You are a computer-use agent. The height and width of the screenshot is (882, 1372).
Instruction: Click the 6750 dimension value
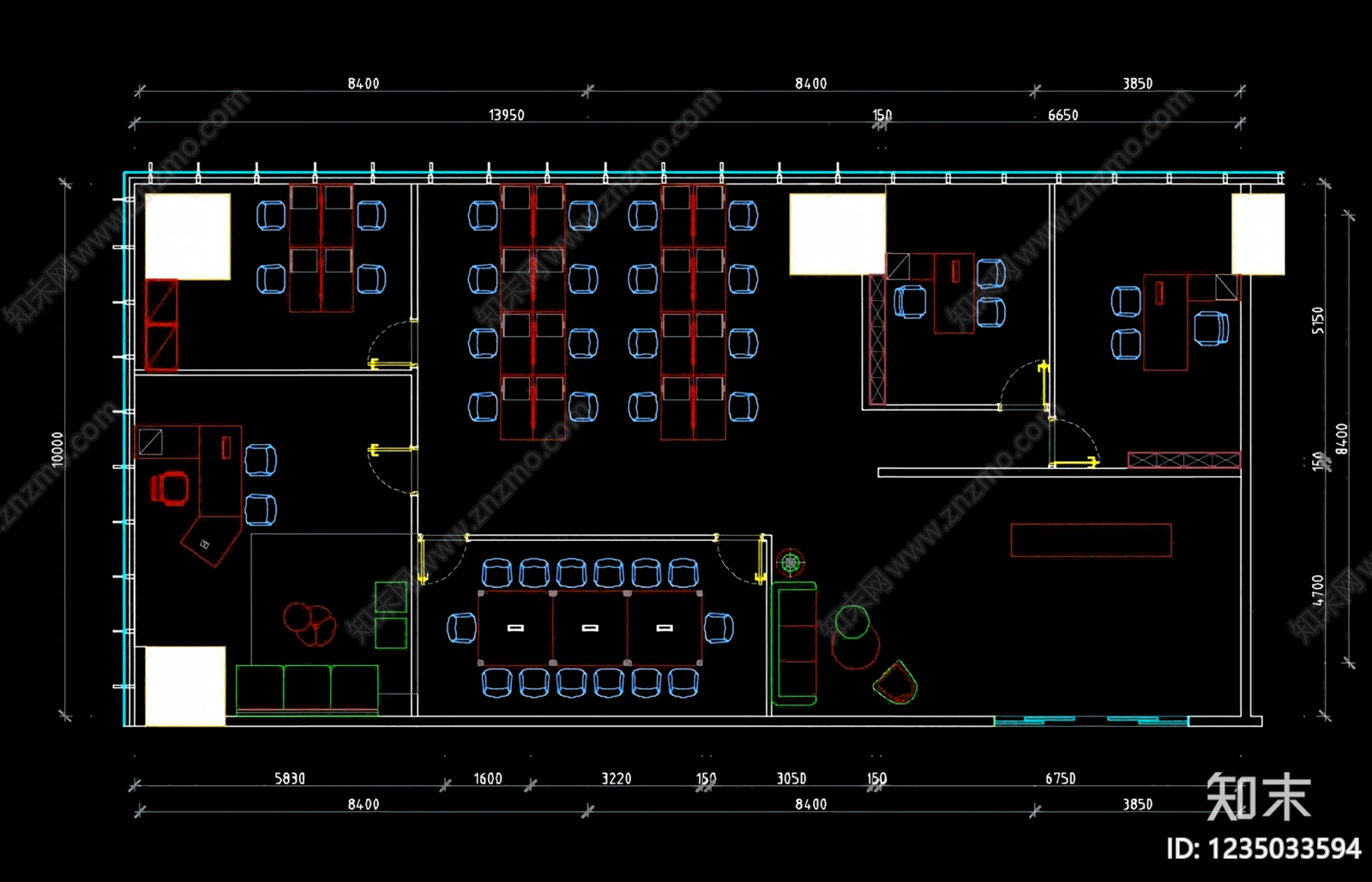click(1060, 778)
